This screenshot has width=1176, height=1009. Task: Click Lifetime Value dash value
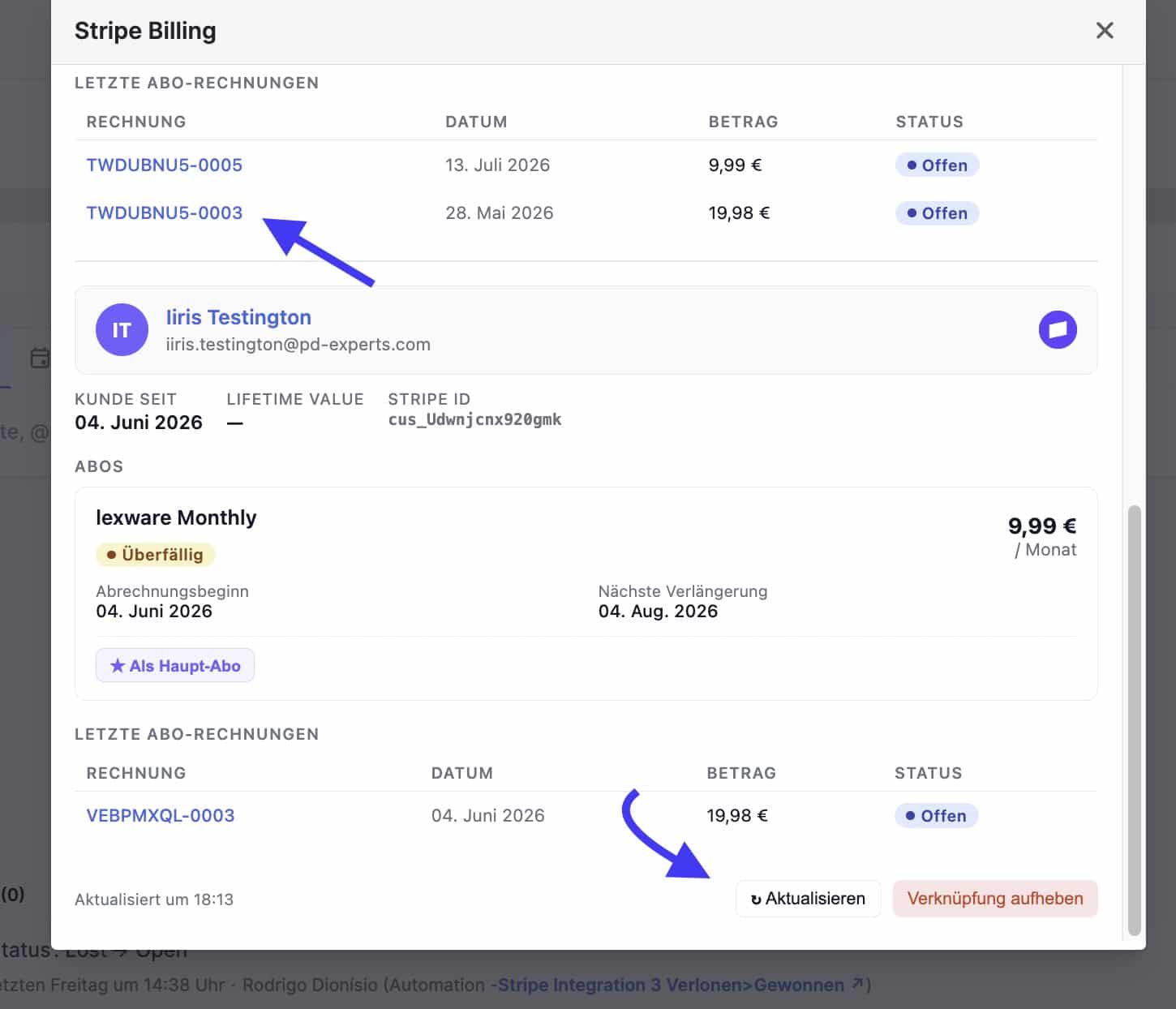coord(235,423)
